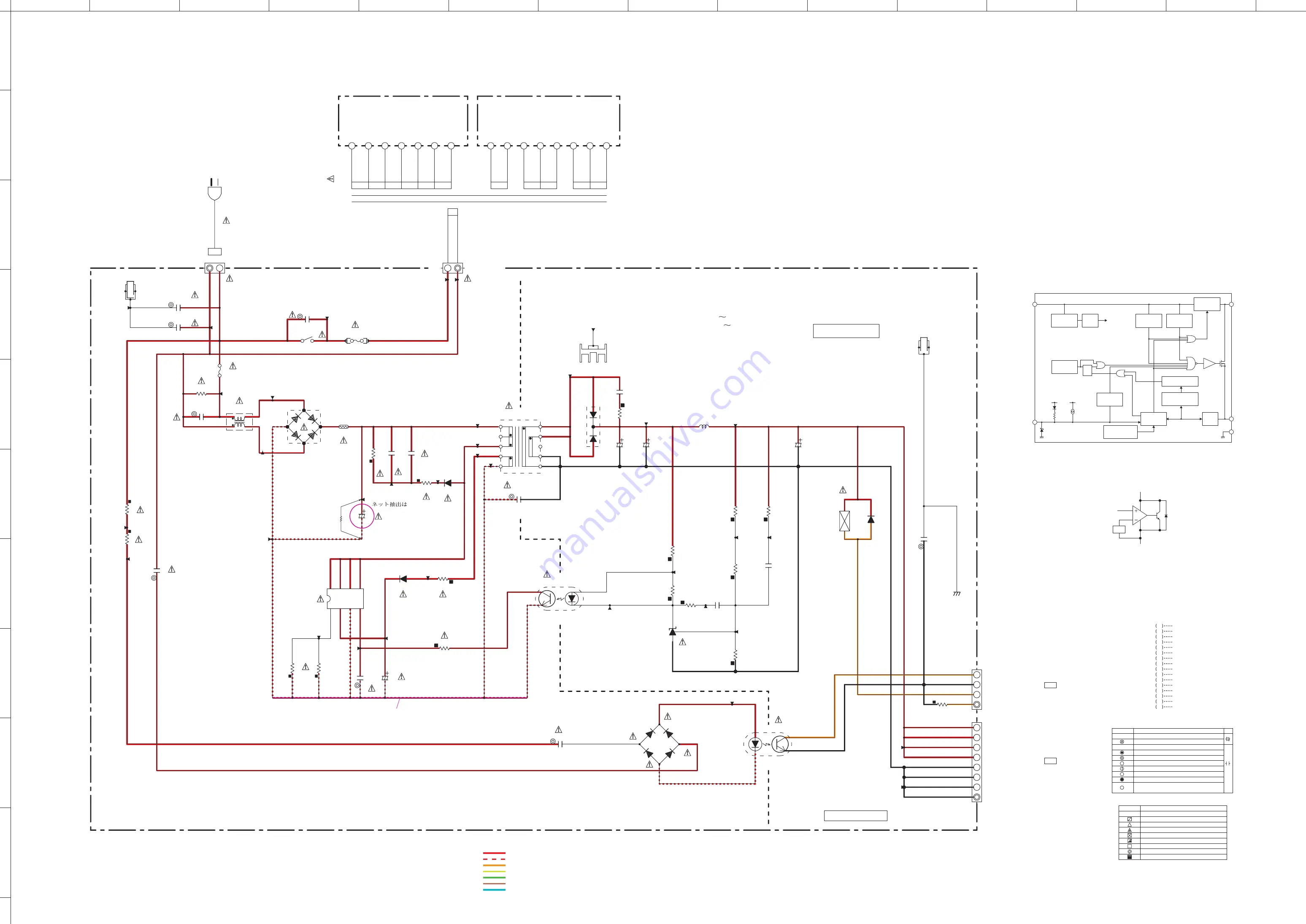The width and height of the screenshot is (1306, 924).
Task: Click the tall narrow connector above the second input connector
Action: point(452,235)
